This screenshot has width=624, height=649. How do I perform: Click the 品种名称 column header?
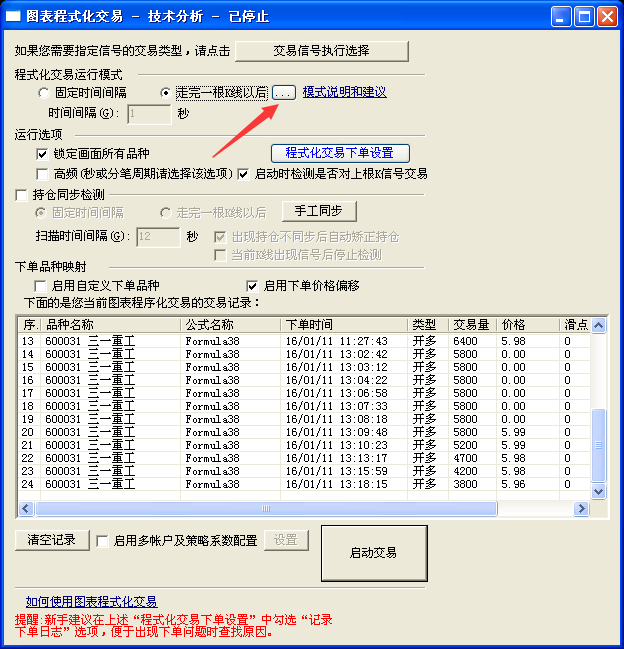pos(110,325)
